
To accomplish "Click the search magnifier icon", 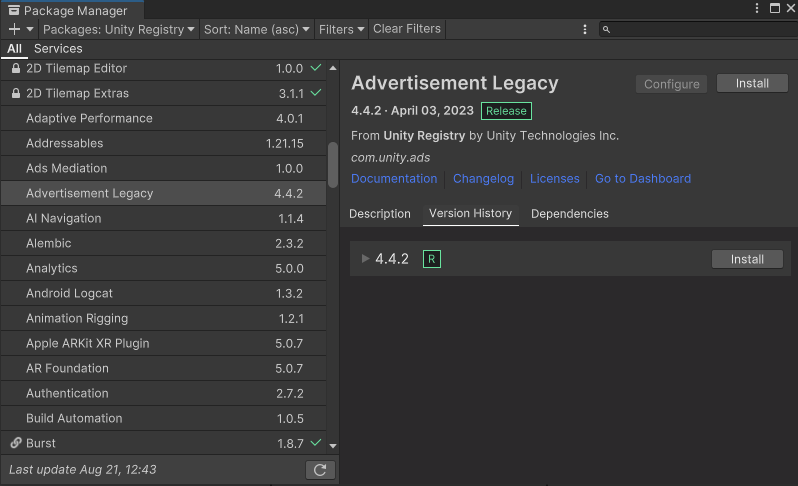I will coord(606,30).
